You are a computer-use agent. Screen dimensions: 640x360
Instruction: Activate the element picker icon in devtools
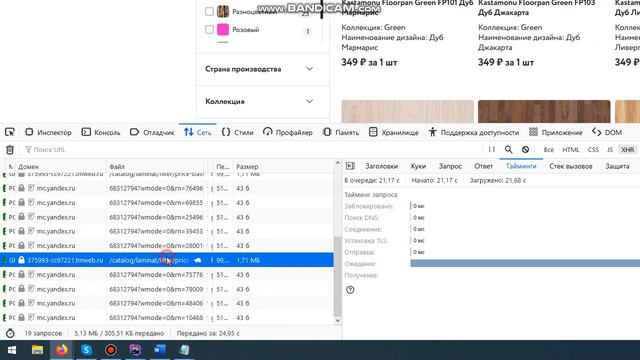(x=10, y=132)
